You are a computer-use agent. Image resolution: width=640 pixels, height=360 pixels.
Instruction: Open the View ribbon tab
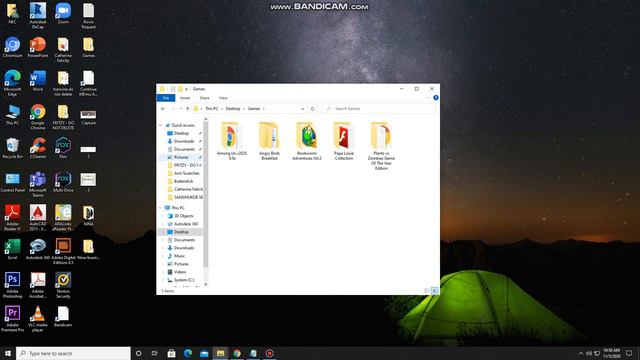pos(223,98)
